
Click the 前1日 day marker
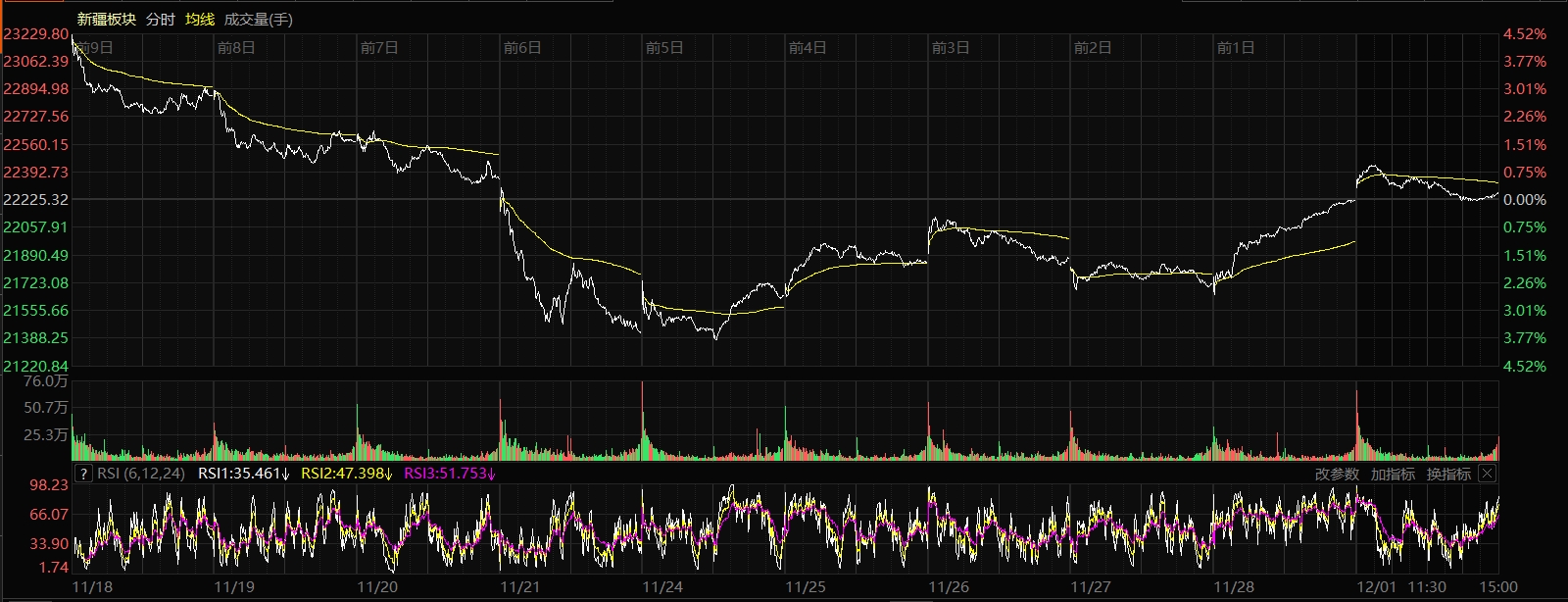(1235, 47)
